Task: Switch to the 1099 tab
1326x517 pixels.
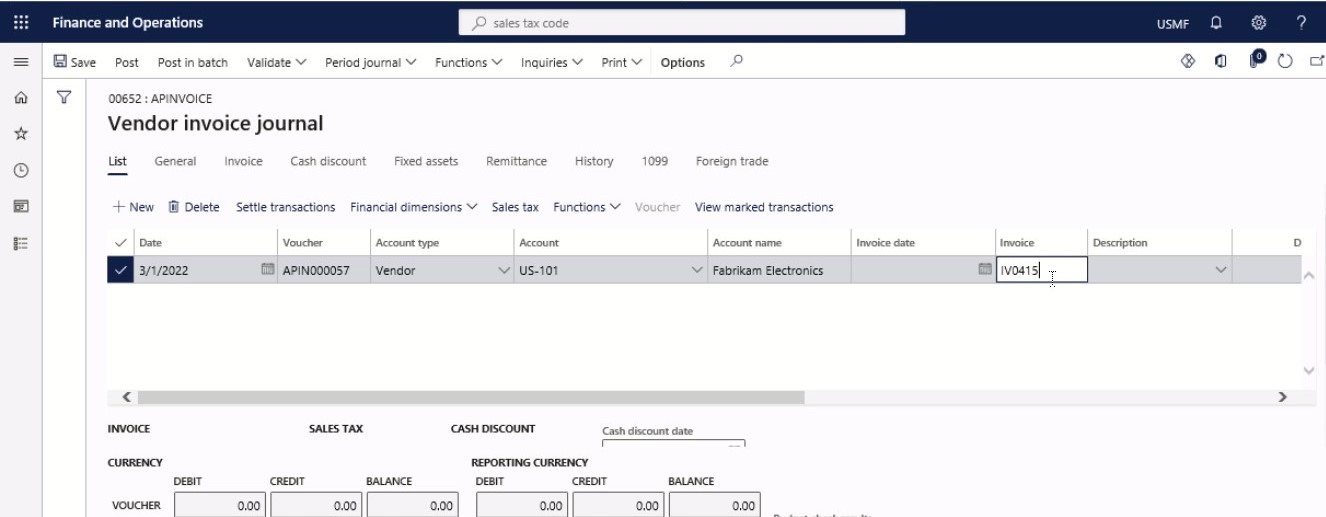Action: (654, 161)
